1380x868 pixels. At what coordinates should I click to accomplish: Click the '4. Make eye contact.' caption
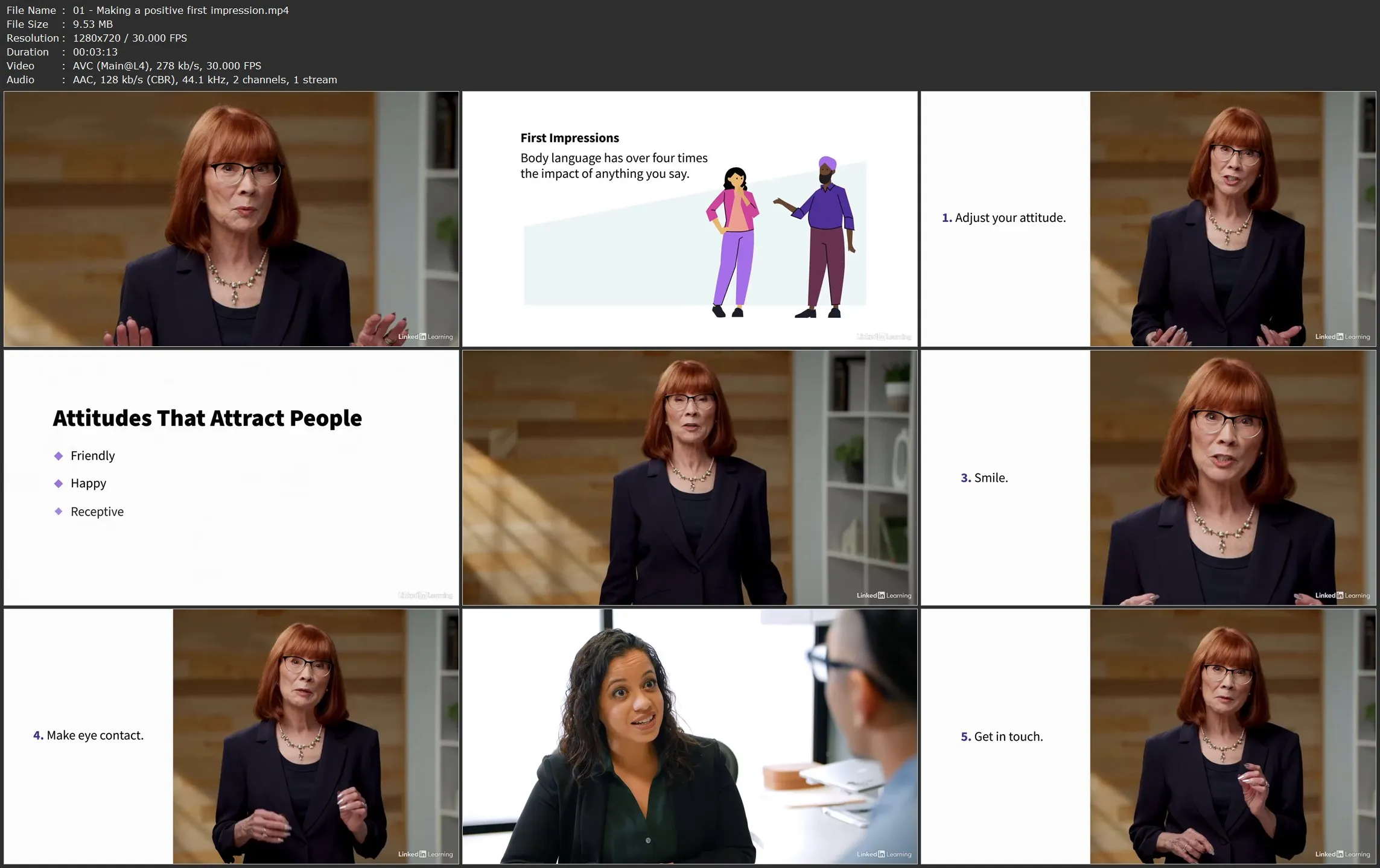pos(88,735)
